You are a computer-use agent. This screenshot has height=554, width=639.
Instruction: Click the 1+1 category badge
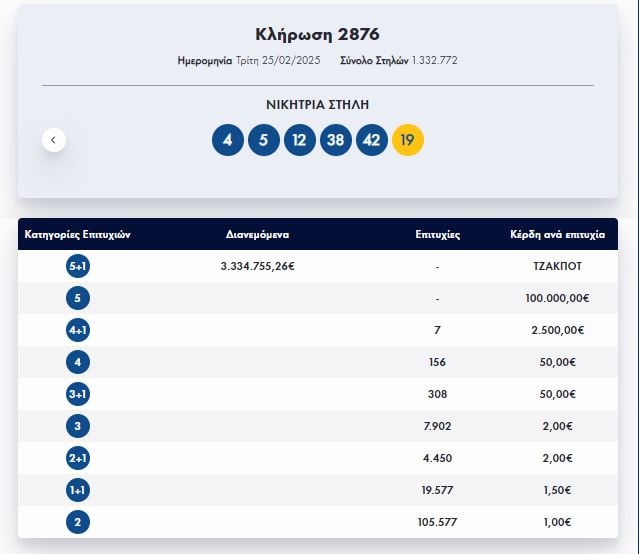(x=78, y=490)
